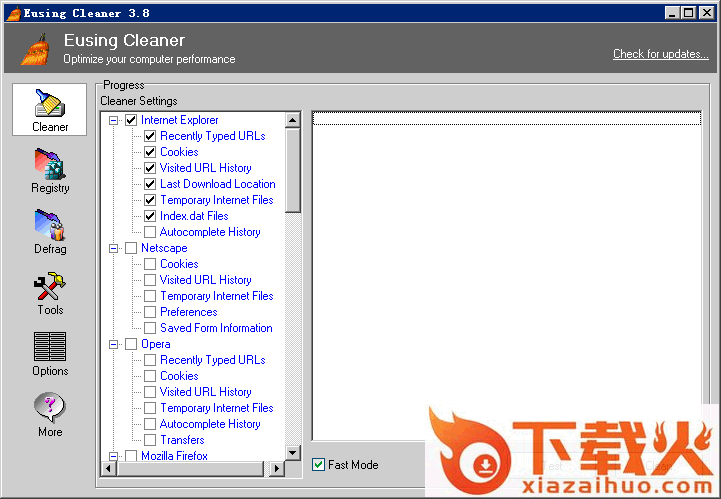Image resolution: width=721 pixels, height=499 pixels.
Task: Uncheck IE Visited URL History checkbox
Action: [x=150, y=168]
